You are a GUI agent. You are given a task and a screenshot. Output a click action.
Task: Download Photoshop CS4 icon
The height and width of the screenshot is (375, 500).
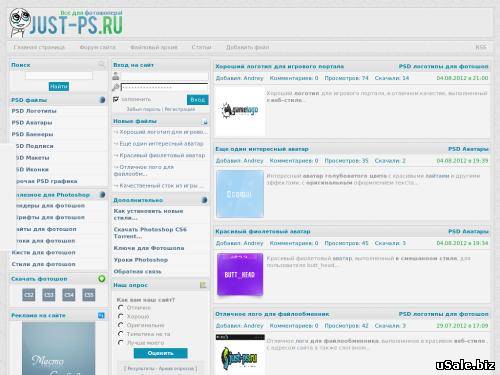tap(69, 295)
